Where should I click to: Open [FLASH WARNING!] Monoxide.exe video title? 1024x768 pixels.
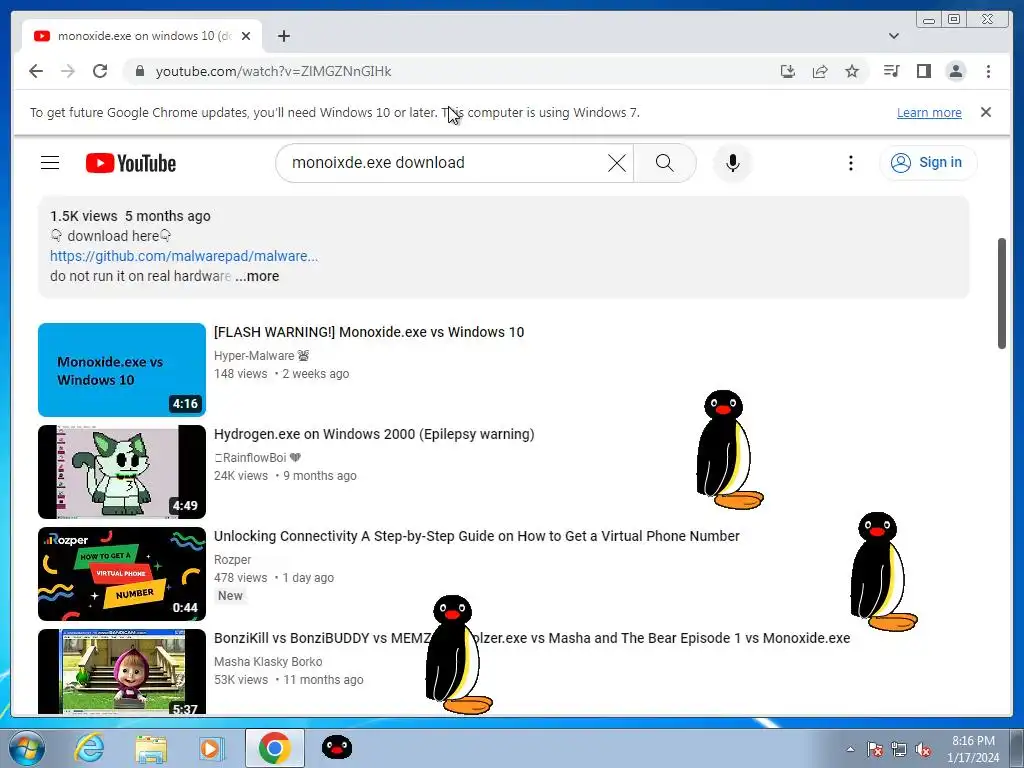[x=369, y=332]
